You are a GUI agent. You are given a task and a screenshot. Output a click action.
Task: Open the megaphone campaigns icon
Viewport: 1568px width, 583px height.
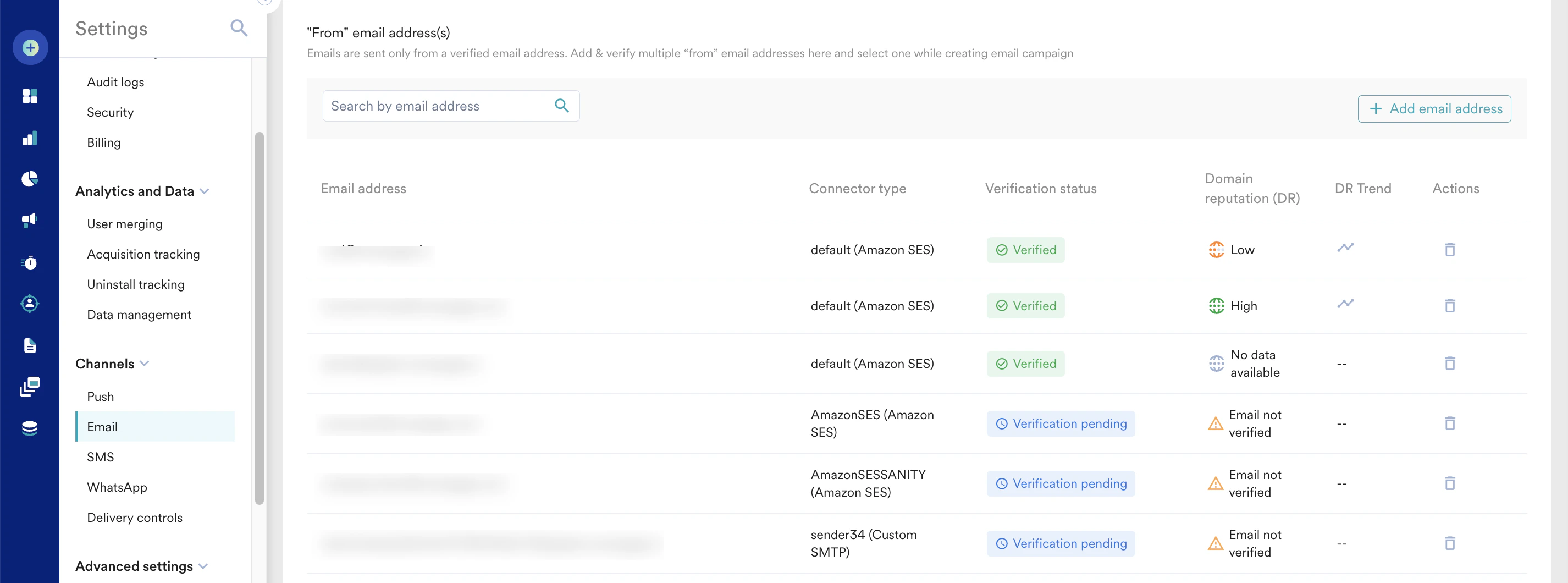pos(30,220)
